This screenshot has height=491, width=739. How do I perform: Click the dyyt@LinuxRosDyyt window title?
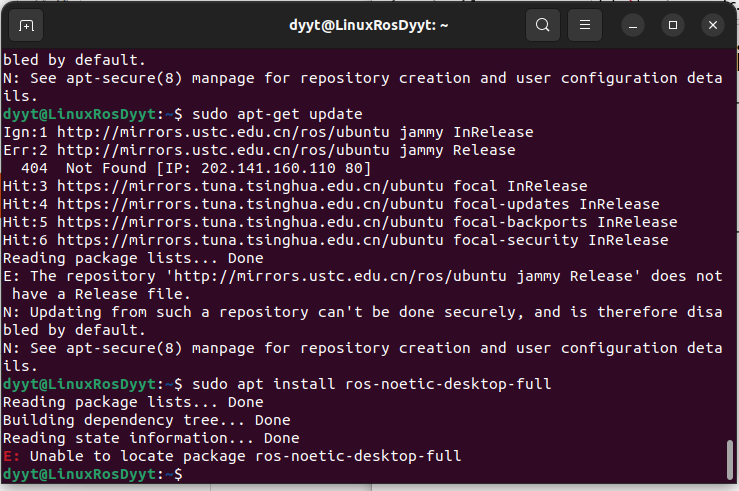369,25
